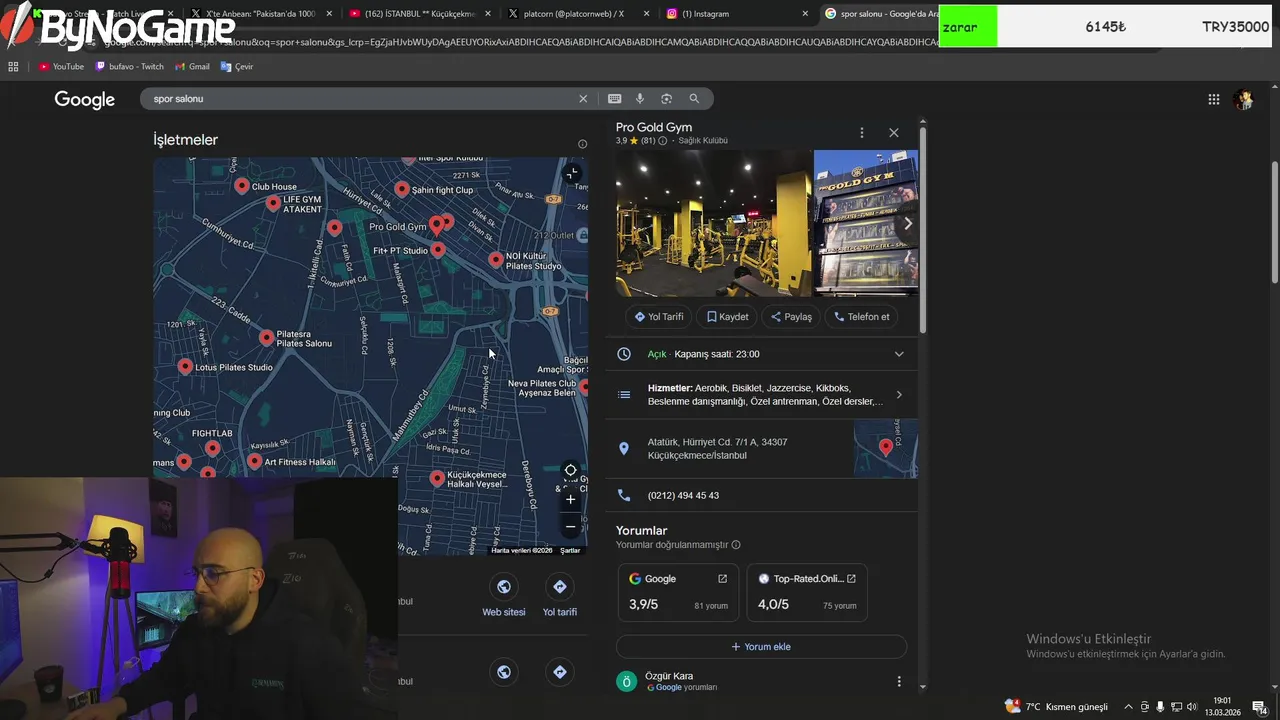Image resolution: width=1280 pixels, height=720 pixels.
Task: Click Yol Tarifi in the gym panel
Action: [x=659, y=317]
